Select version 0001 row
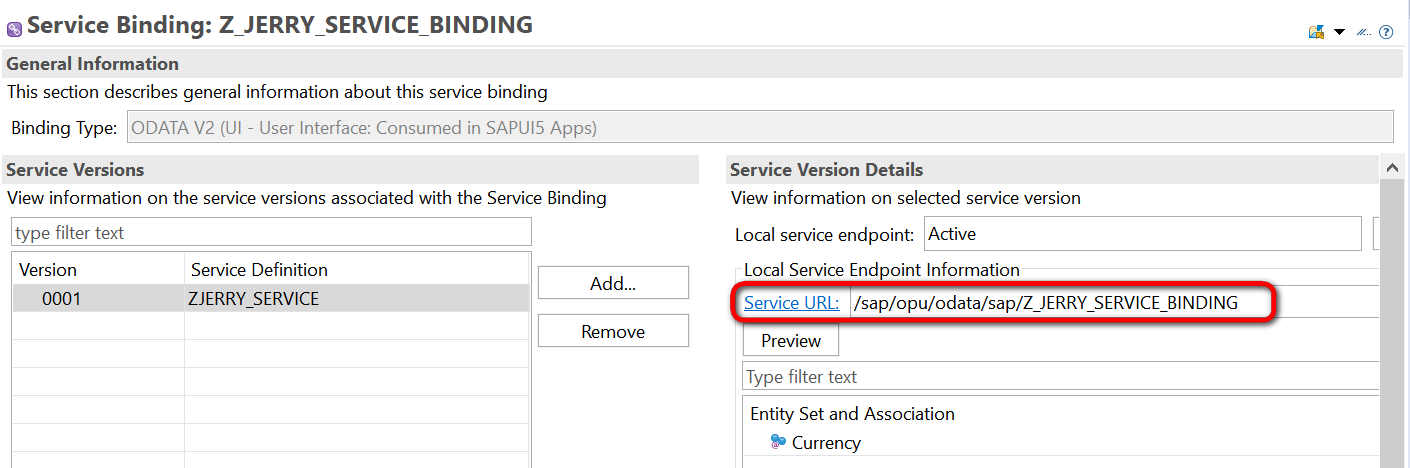1410x468 pixels. [x=62, y=299]
